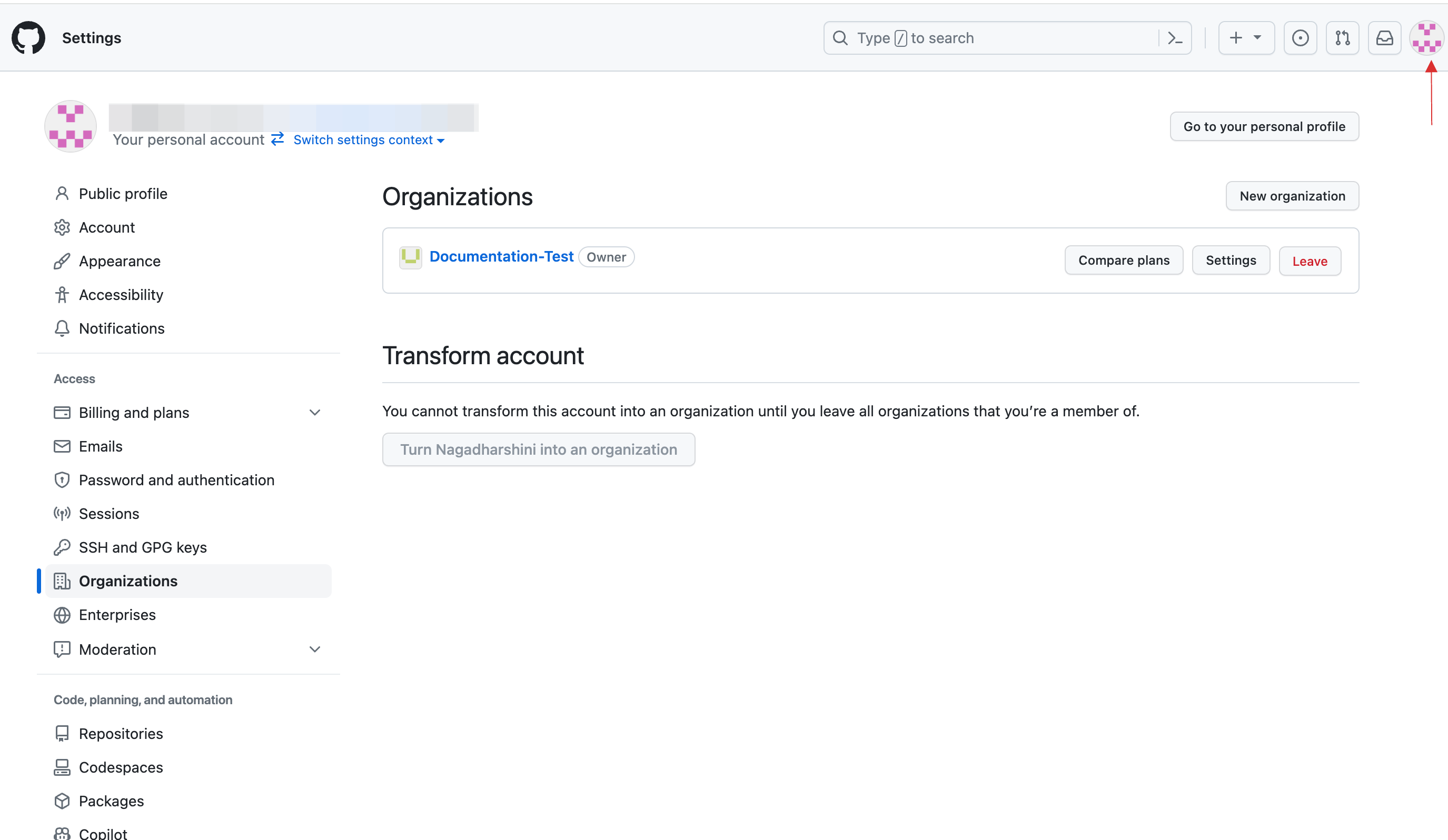Expand the Moderation settings section
Viewport: 1448px width, 840px height.
tap(313, 649)
